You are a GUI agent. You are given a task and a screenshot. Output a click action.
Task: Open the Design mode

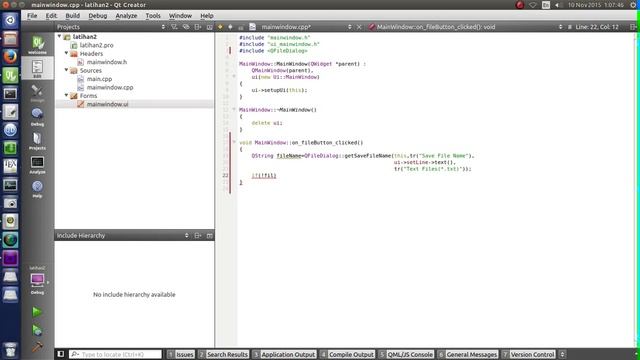pyautogui.click(x=37, y=93)
